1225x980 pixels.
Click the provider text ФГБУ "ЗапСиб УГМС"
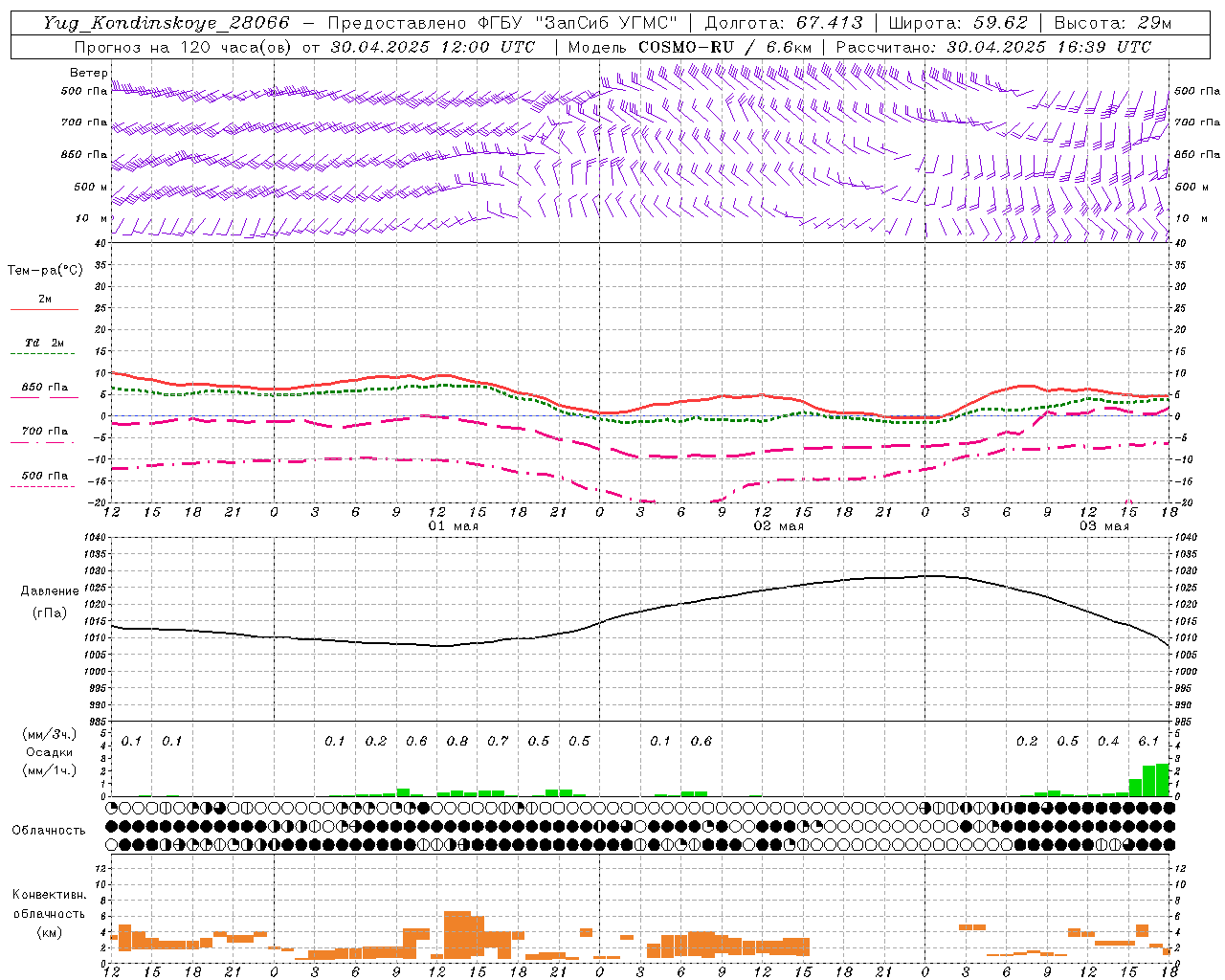coord(576,23)
